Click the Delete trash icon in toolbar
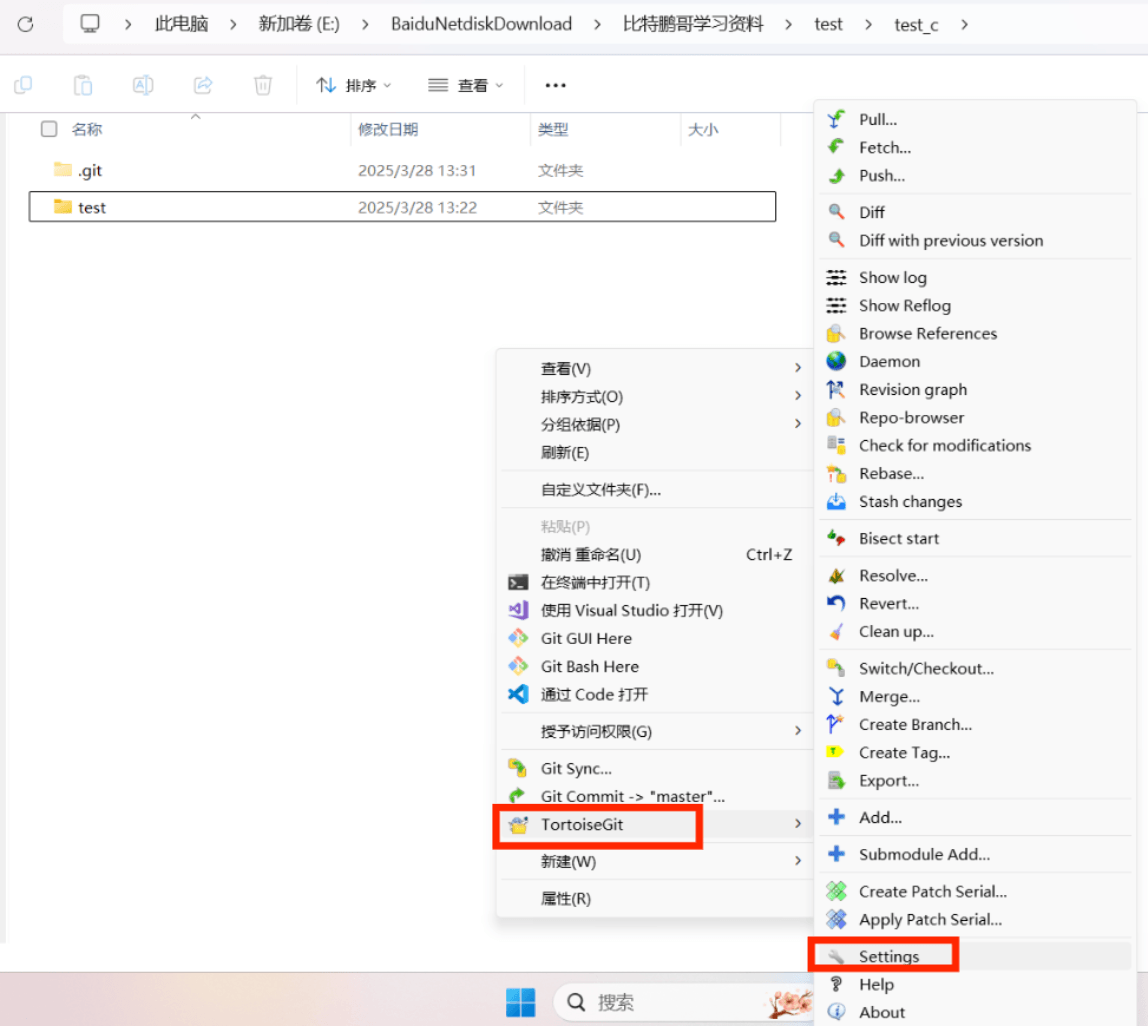 (263, 85)
